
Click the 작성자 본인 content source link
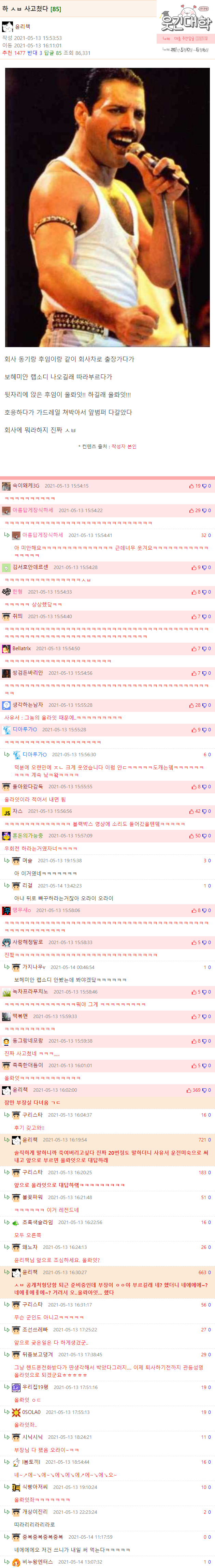[124, 446]
